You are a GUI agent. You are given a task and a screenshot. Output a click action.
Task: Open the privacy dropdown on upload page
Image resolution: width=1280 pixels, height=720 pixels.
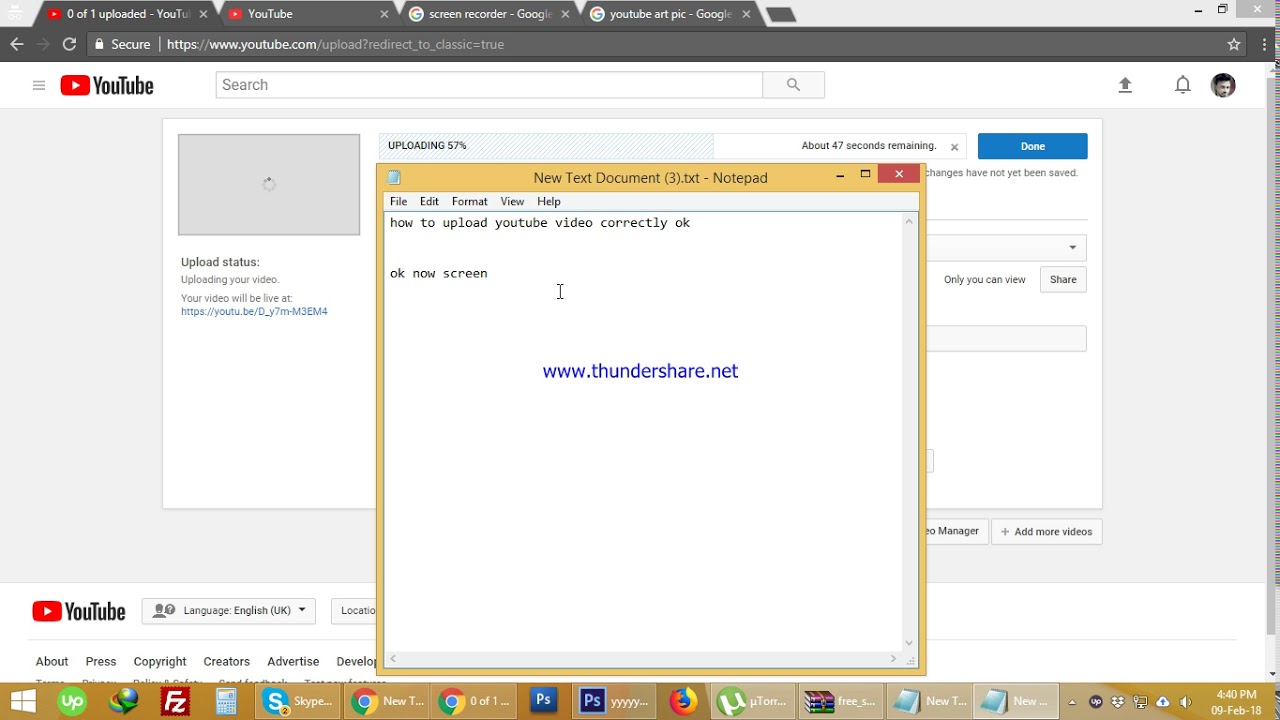[x=1006, y=247]
